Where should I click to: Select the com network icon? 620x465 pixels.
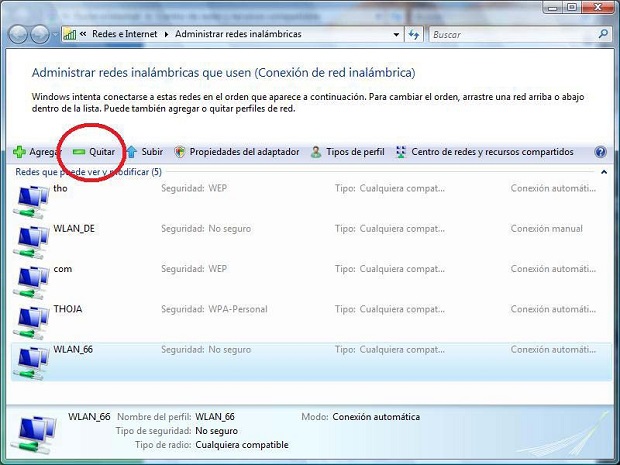(31, 282)
